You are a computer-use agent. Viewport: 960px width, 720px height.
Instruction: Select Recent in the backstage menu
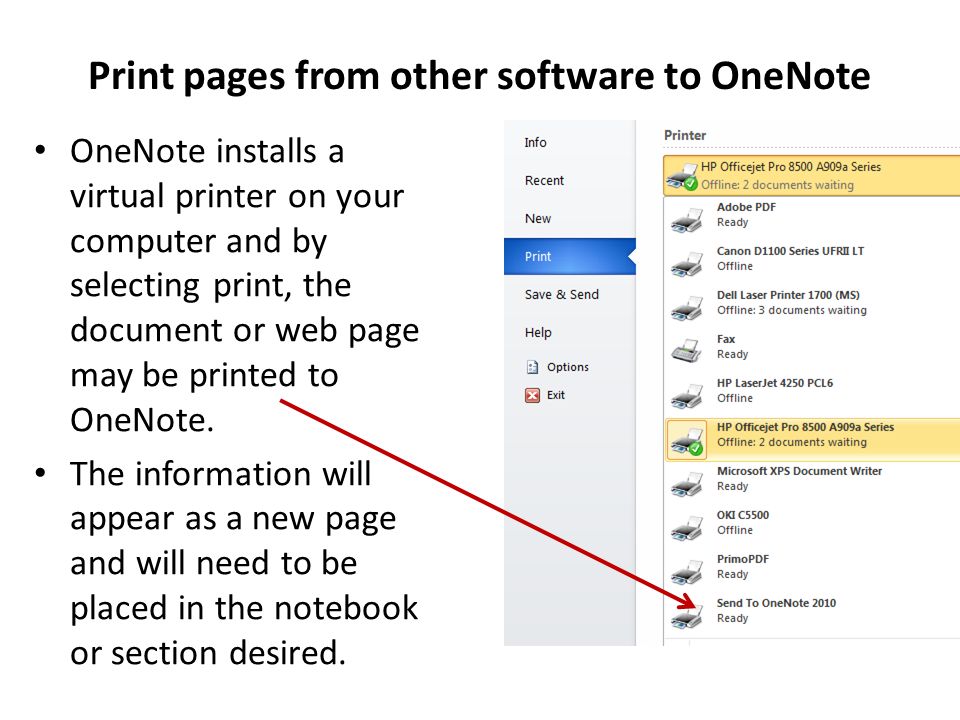[x=544, y=181]
